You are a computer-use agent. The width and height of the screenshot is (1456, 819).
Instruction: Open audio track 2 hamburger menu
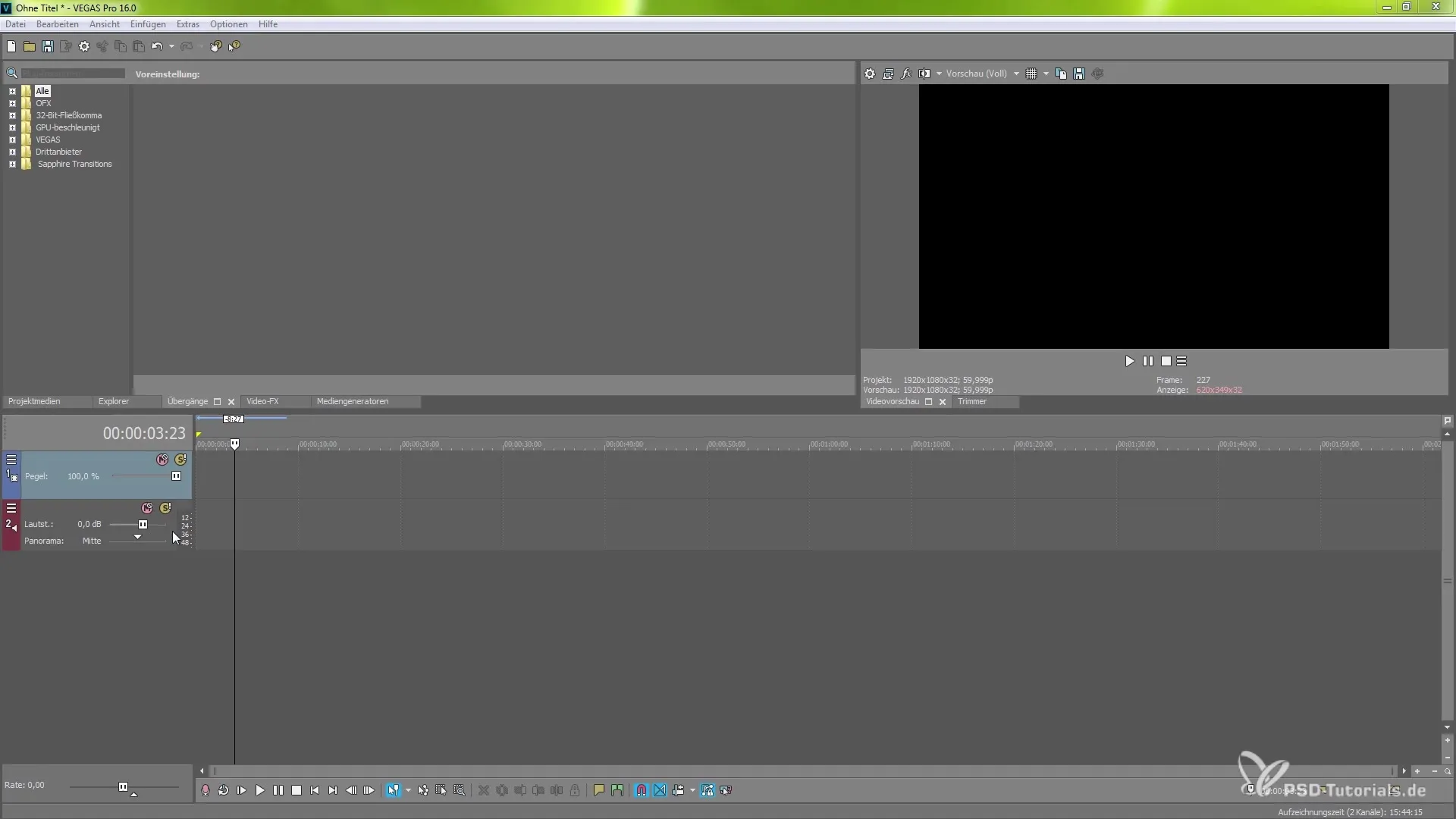pos(11,508)
